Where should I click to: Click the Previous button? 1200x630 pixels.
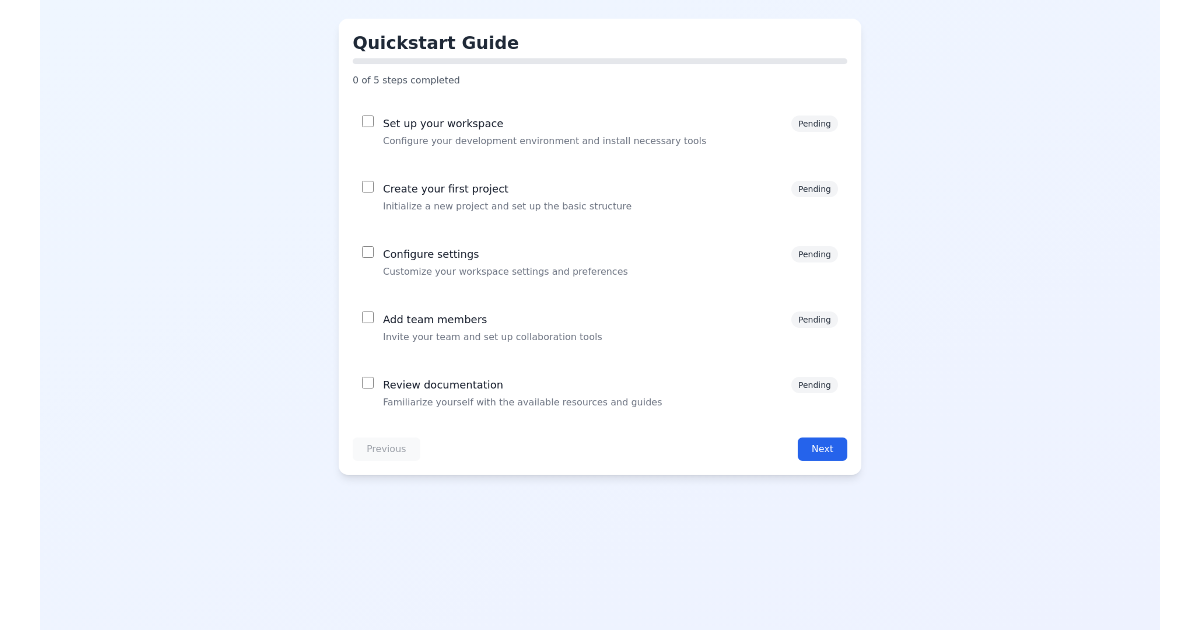(386, 449)
